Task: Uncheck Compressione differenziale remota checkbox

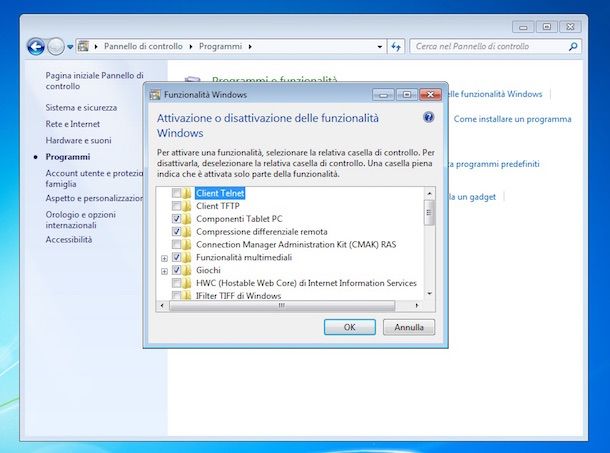Action: [x=176, y=232]
